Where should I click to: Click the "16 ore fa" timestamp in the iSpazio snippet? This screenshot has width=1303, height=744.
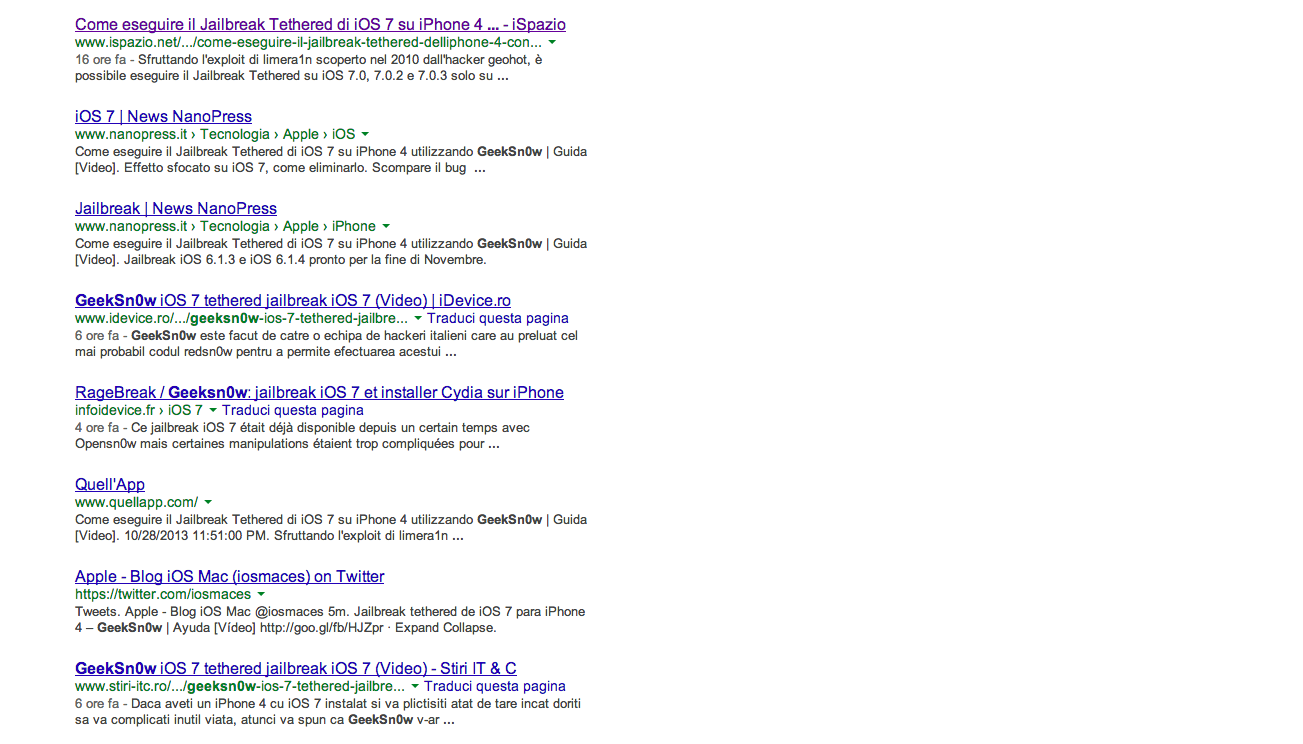(98, 60)
